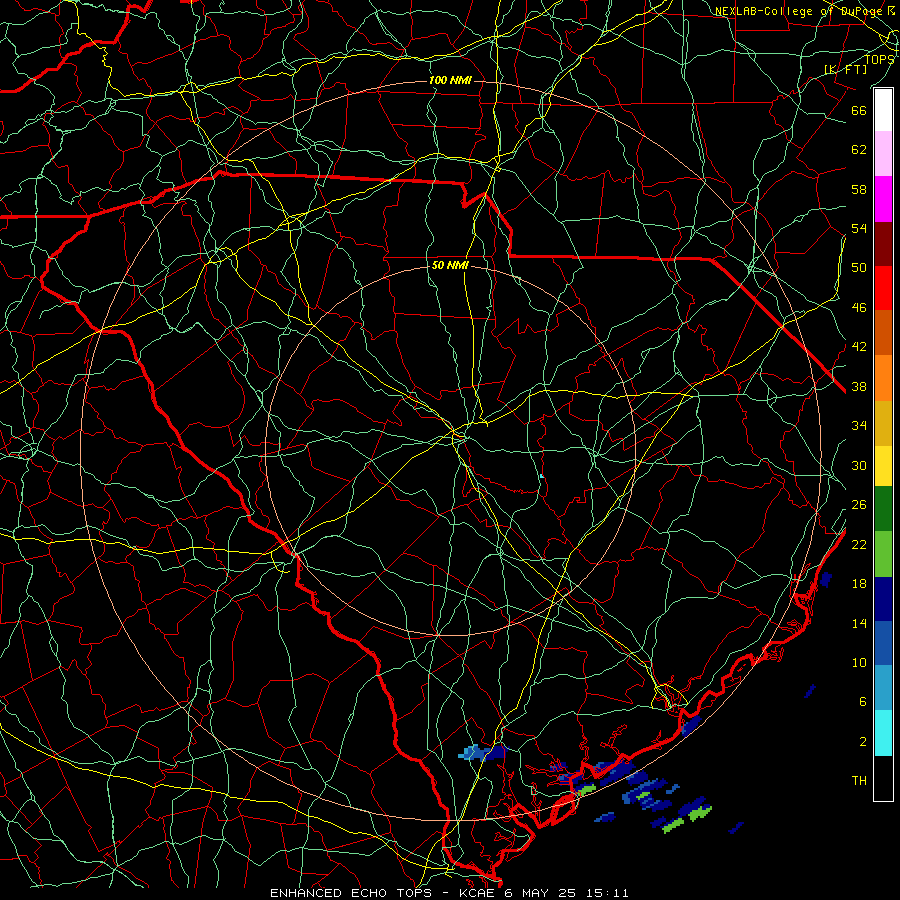Click the cyan 10 legend swatch
This screenshot has width=900, height=900.
pos(884,734)
